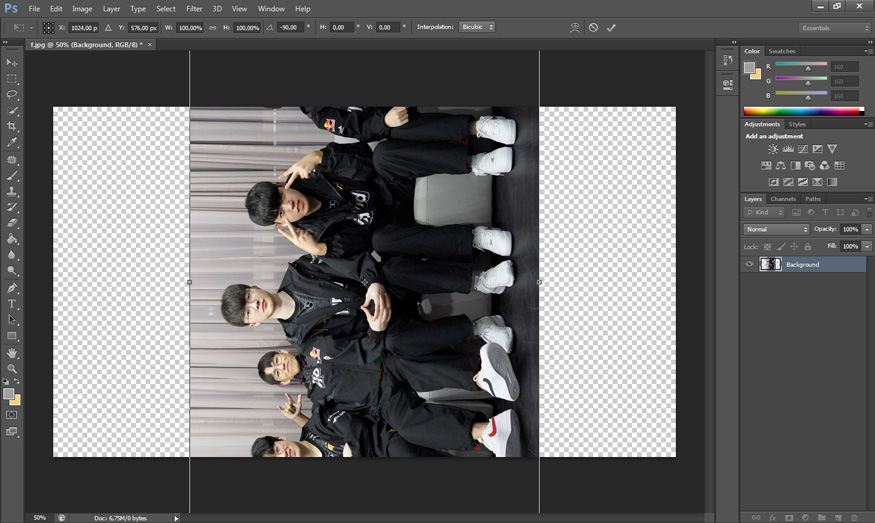The height and width of the screenshot is (523, 875).
Task: Select the Type tool in the toolbox
Action: coord(12,303)
